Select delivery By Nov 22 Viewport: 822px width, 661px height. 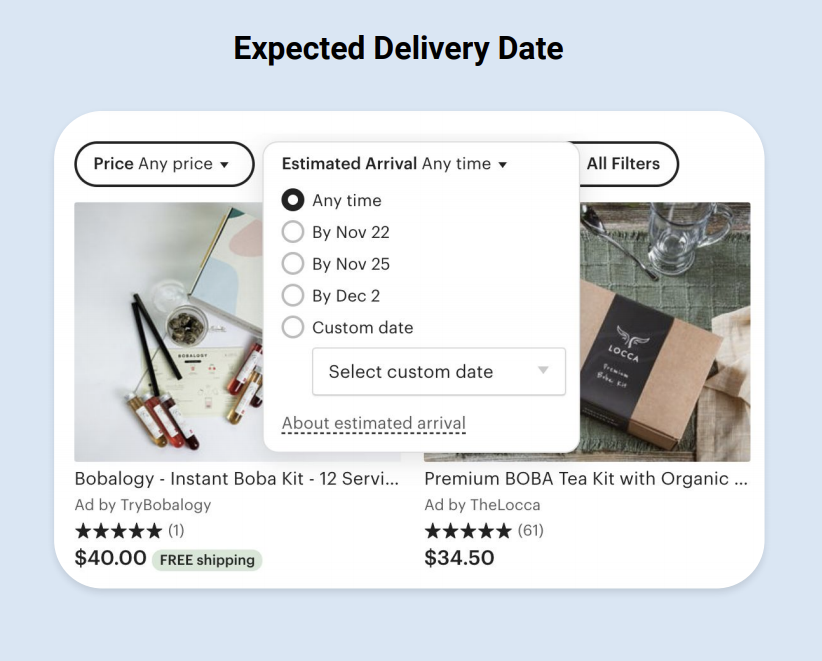[293, 232]
